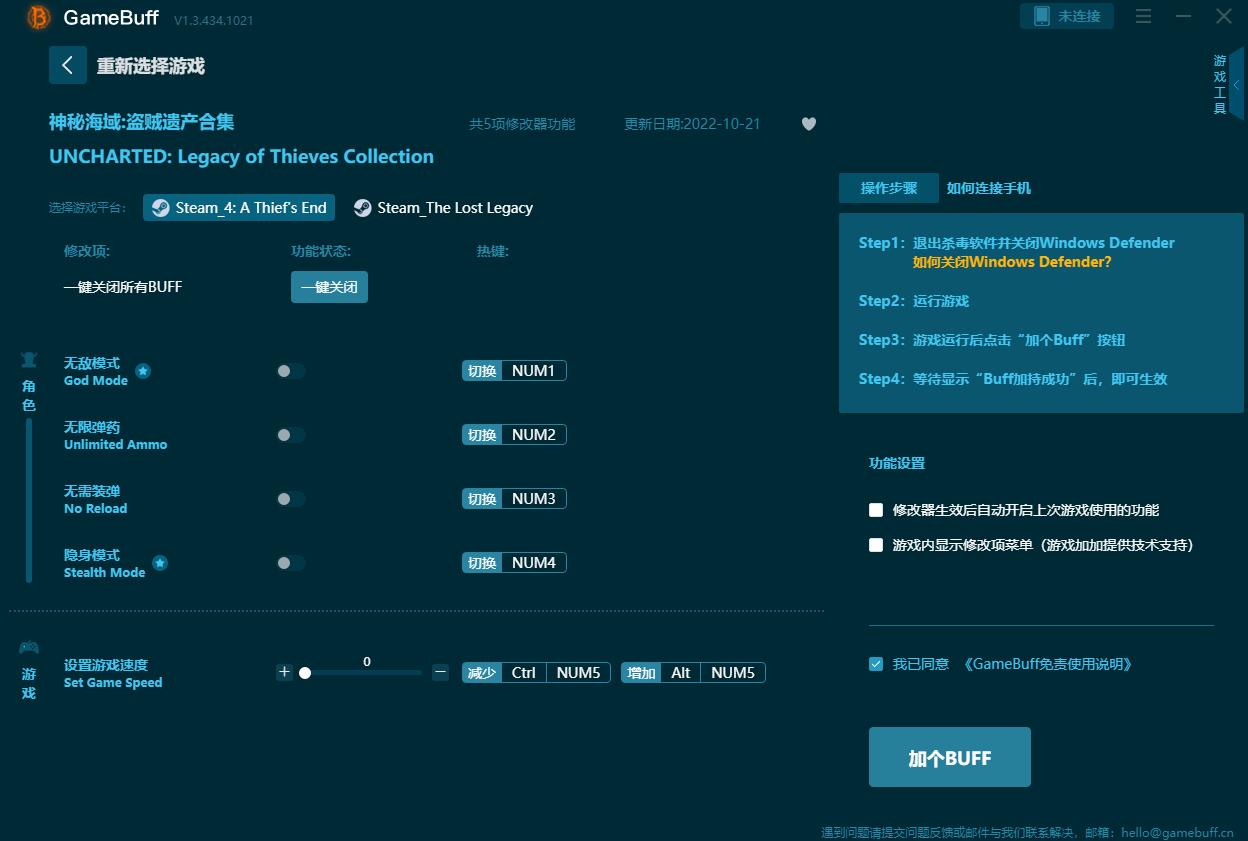Click 增加 label of speed hotkey
The width and height of the screenshot is (1248, 841).
click(642, 673)
